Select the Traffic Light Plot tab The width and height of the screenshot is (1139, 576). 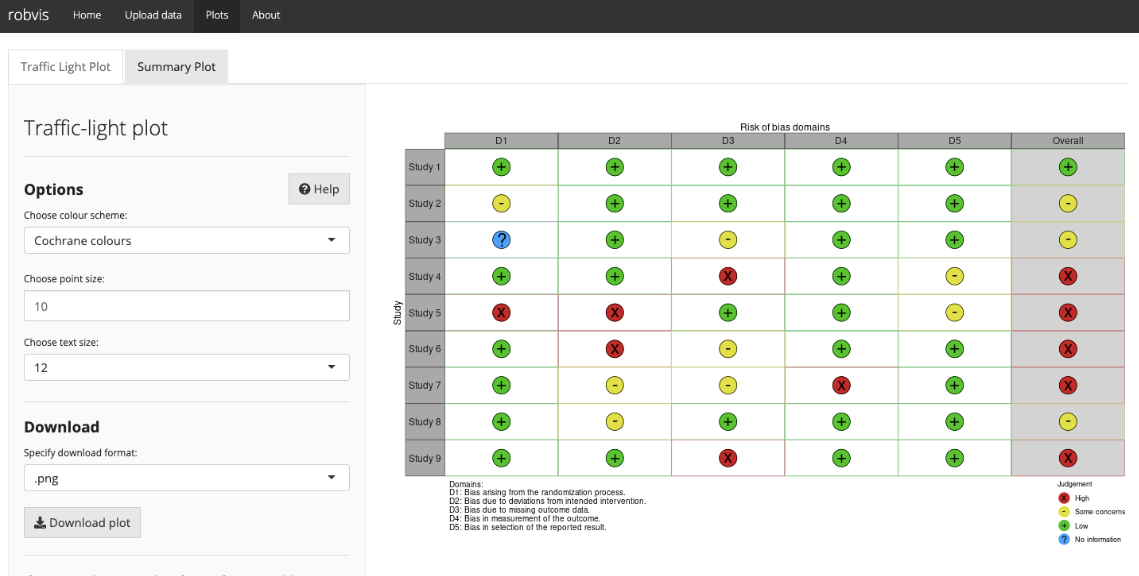coord(65,67)
